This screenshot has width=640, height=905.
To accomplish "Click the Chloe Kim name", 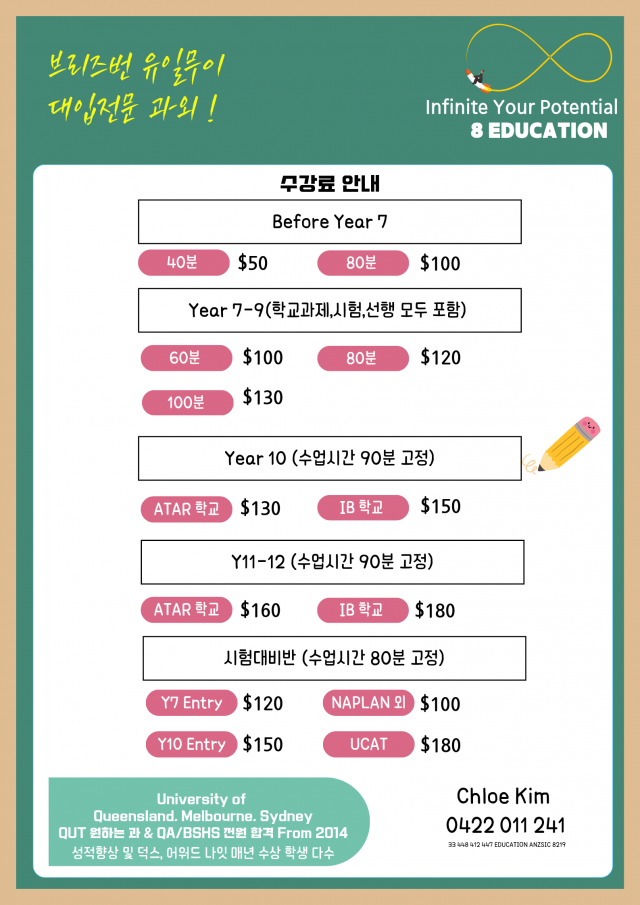I will [503, 796].
